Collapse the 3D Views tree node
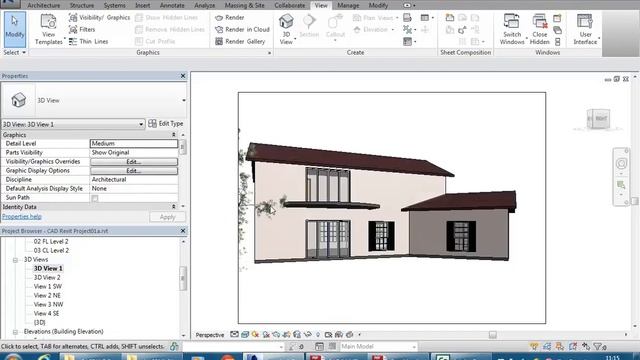This screenshot has height=360, width=640. 16,260
